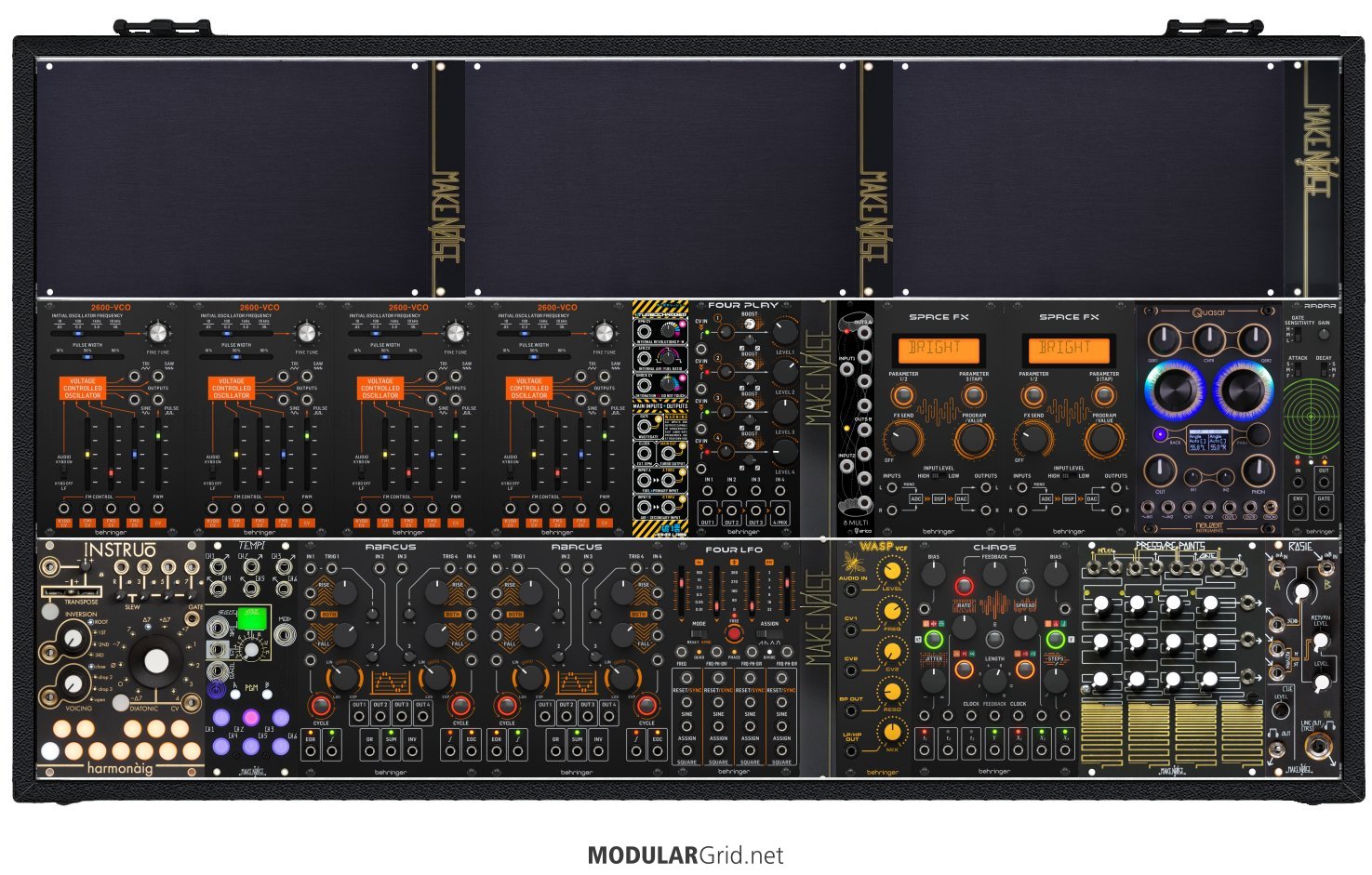Push the purple Back button on Quasar
1372x875 pixels.
pos(1160,435)
